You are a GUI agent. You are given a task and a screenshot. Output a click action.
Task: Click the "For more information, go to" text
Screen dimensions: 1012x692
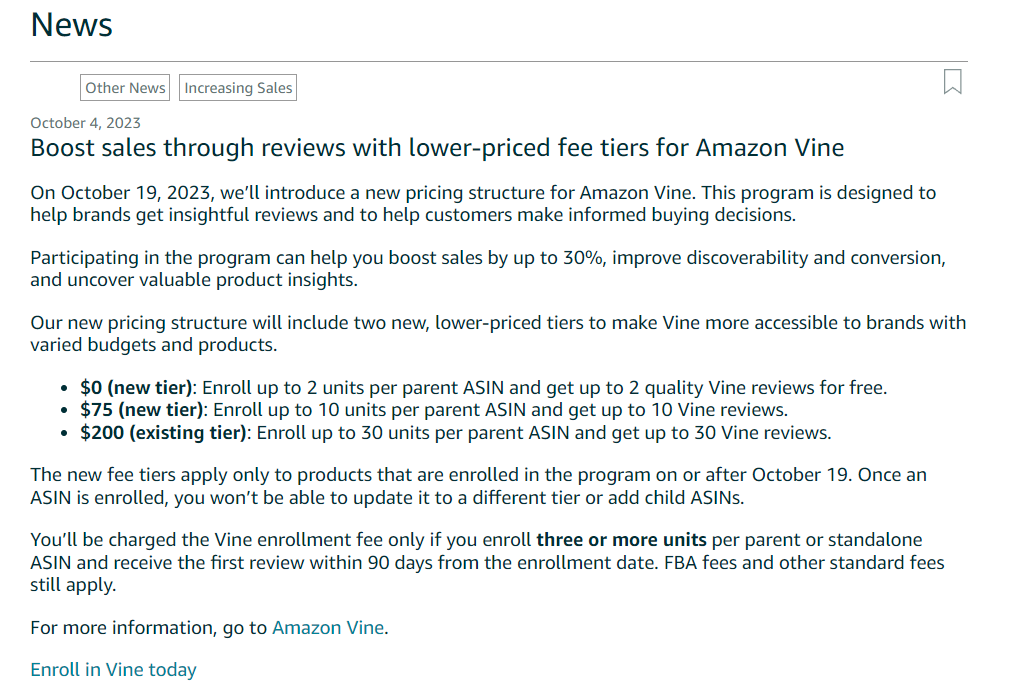[150, 628]
